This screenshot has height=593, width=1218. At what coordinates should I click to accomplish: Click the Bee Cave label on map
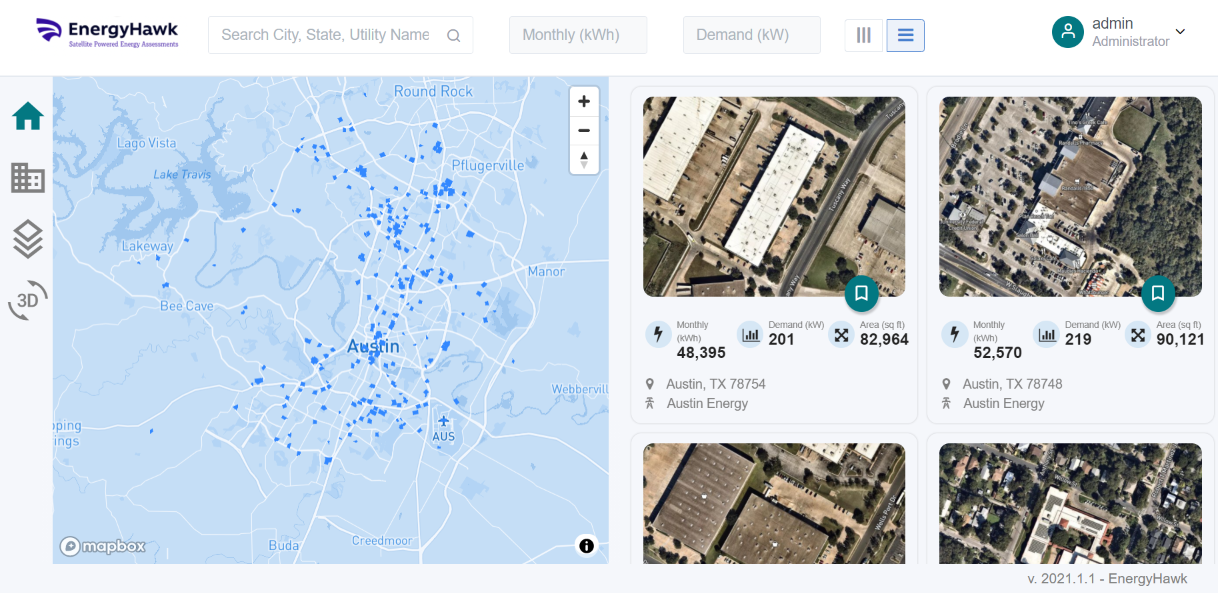coord(187,306)
